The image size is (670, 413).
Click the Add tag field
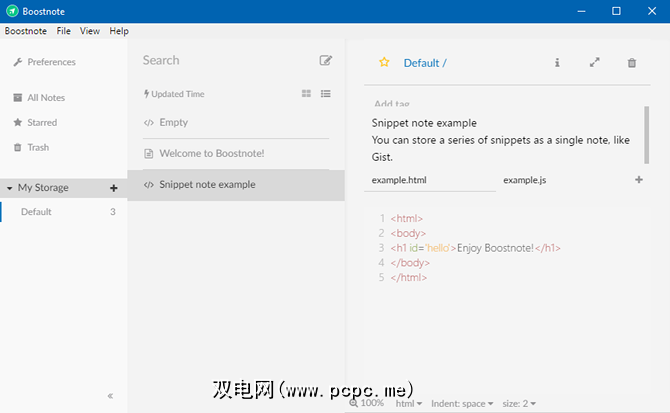point(392,104)
